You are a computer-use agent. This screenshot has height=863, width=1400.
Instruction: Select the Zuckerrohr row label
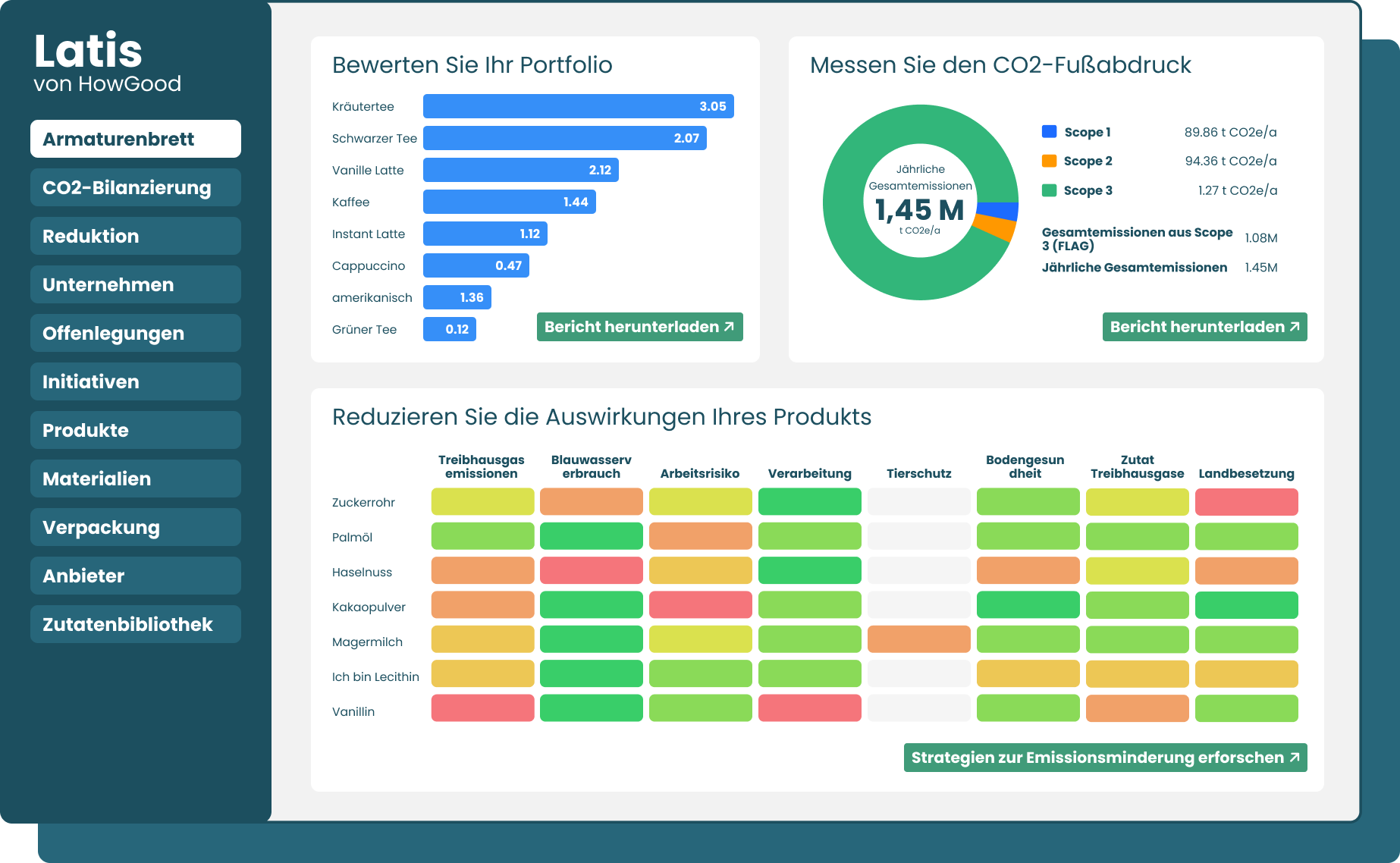[363, 502]
